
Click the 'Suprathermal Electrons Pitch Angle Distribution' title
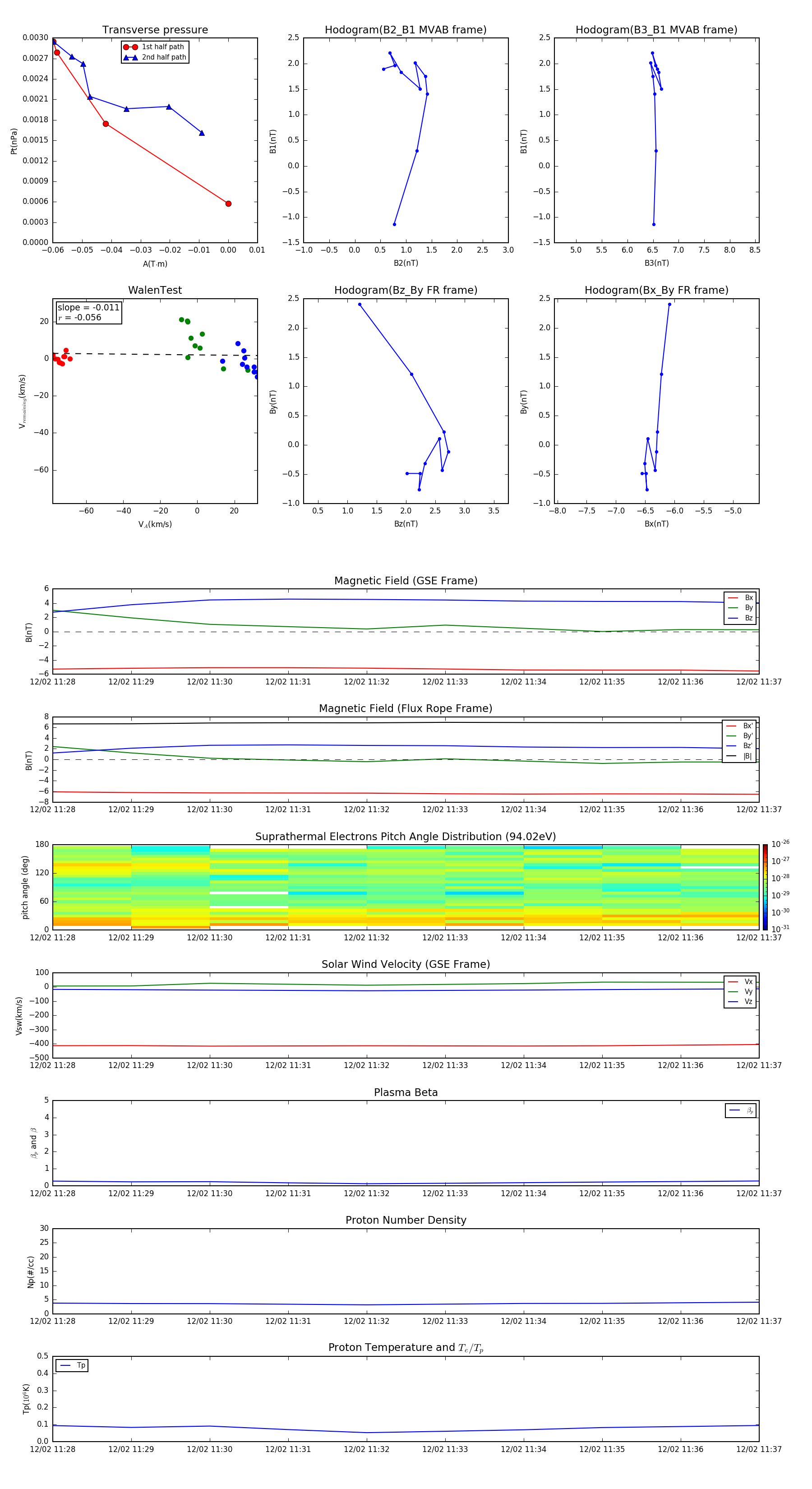click(x=405, y=837)
